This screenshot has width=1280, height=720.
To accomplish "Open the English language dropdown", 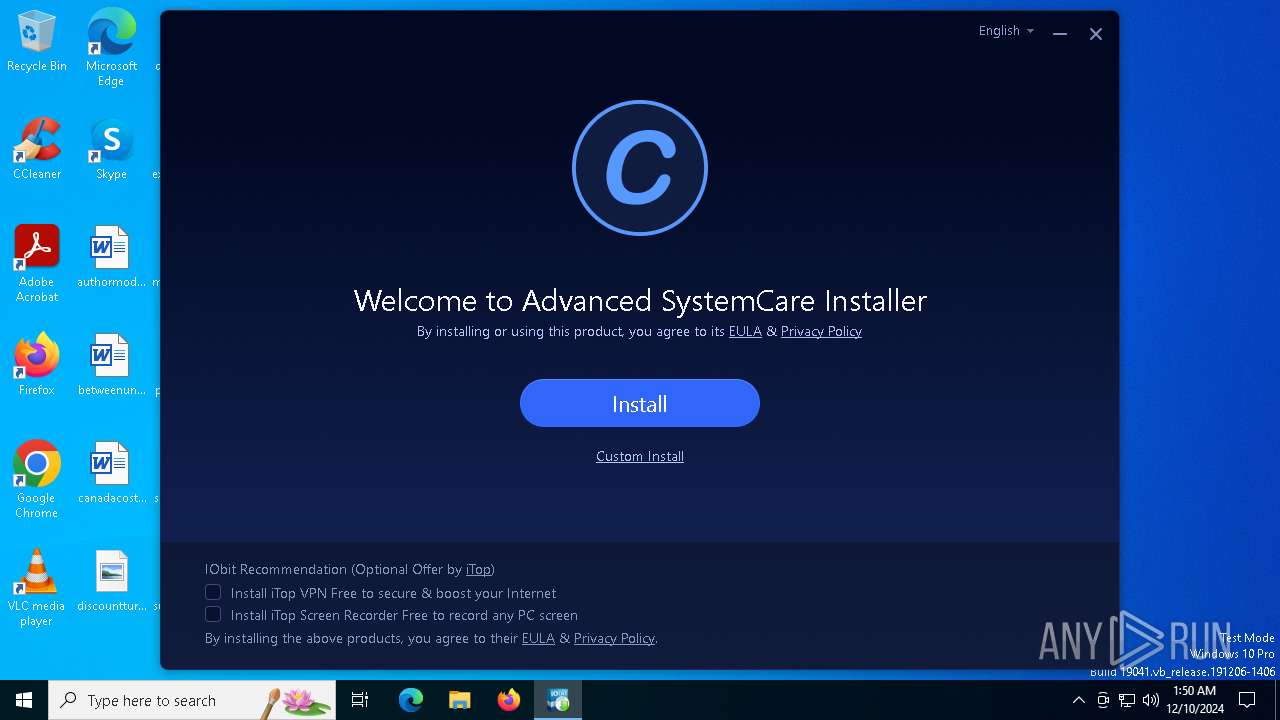I will coord(1006,31).
